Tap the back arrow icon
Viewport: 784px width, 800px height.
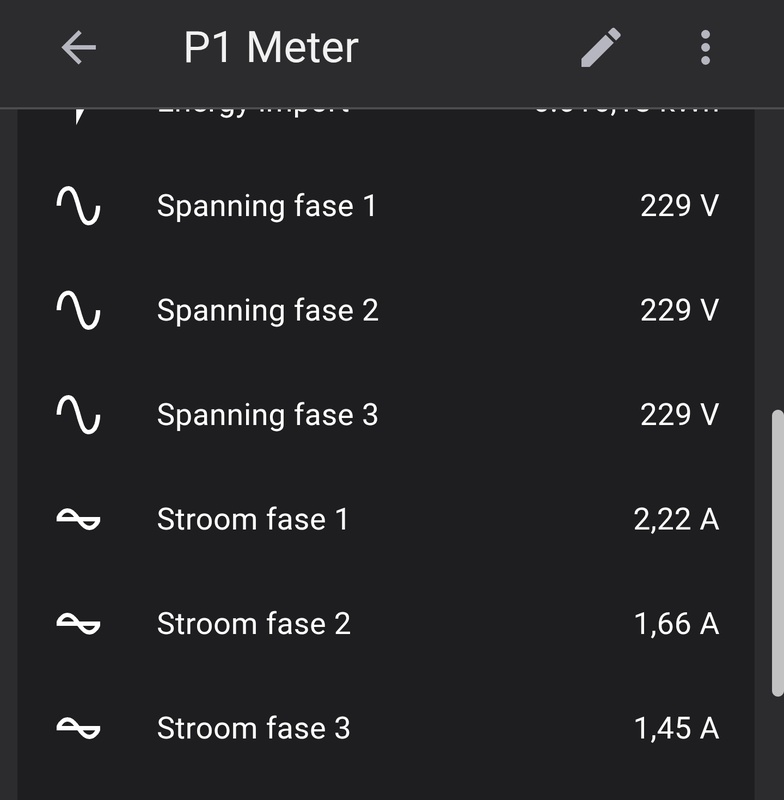pos(78,47)
